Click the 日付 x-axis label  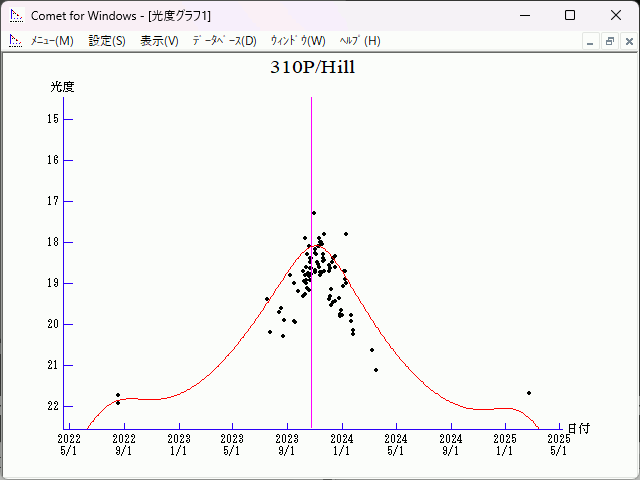578,428
